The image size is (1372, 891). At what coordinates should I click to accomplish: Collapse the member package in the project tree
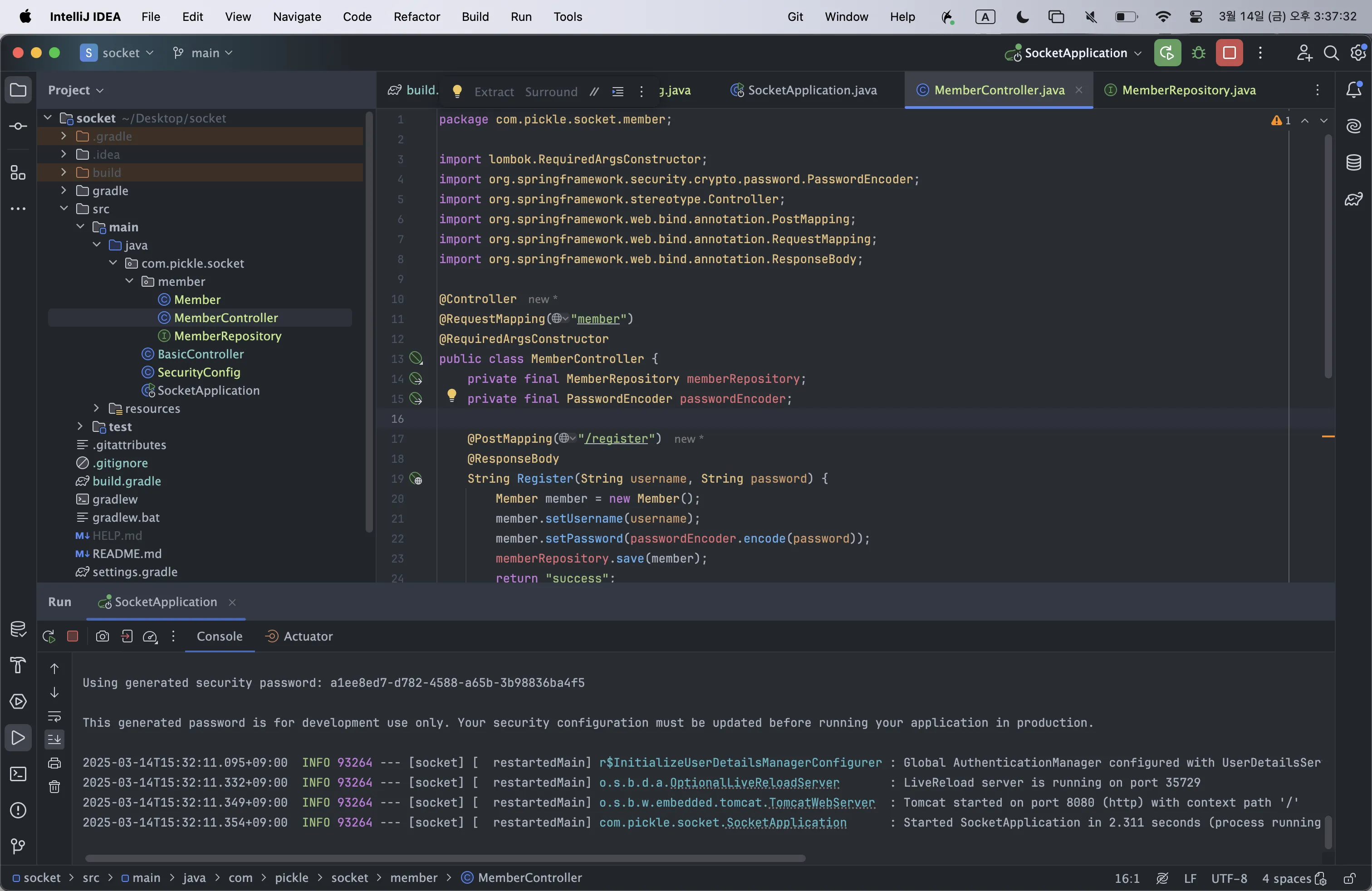click(129, 281)
